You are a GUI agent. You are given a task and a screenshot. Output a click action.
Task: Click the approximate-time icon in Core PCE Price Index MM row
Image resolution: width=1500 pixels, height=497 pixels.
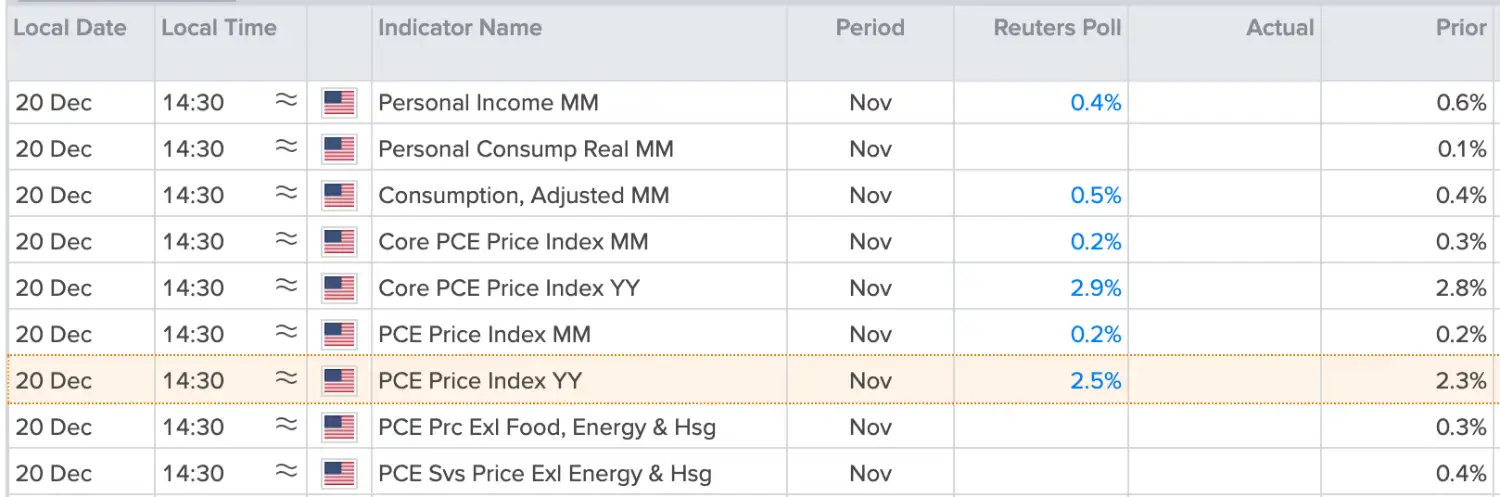[287, 240]
